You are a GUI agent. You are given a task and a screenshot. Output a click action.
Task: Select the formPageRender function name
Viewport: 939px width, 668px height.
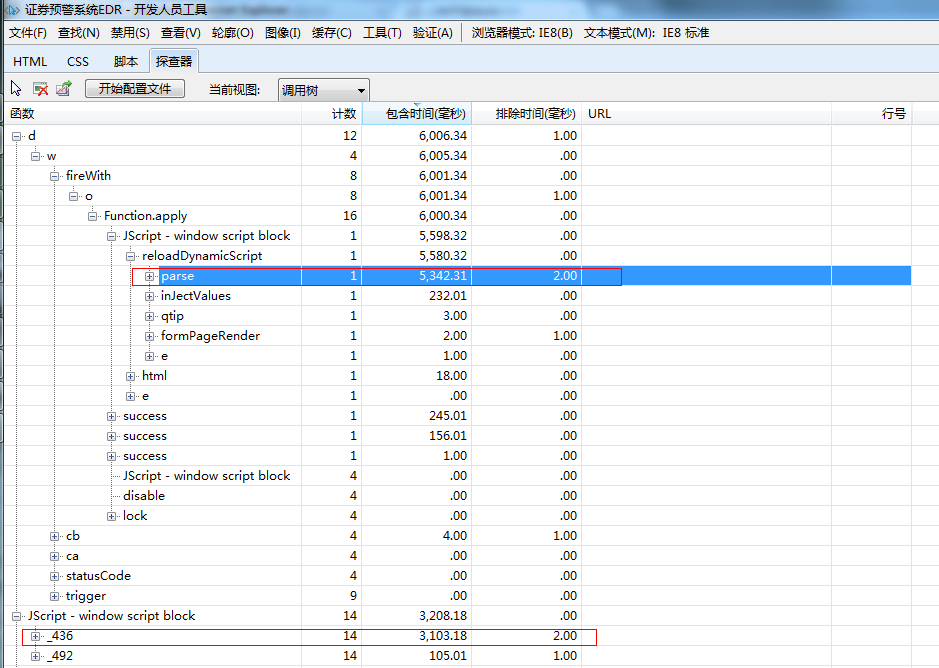210,336
